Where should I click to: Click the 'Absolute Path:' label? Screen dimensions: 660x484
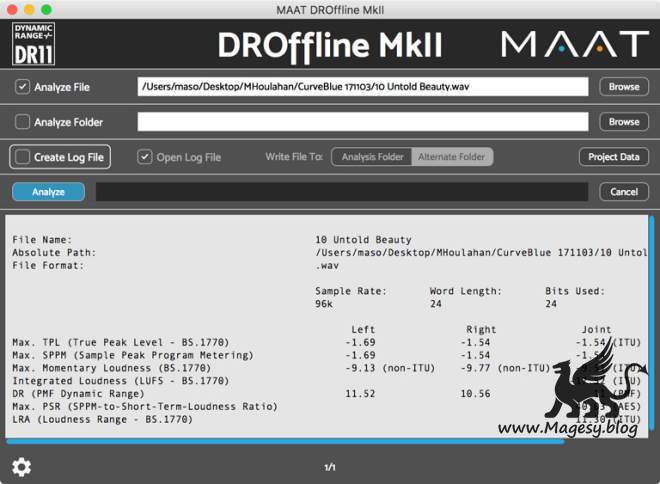[54, 253]
